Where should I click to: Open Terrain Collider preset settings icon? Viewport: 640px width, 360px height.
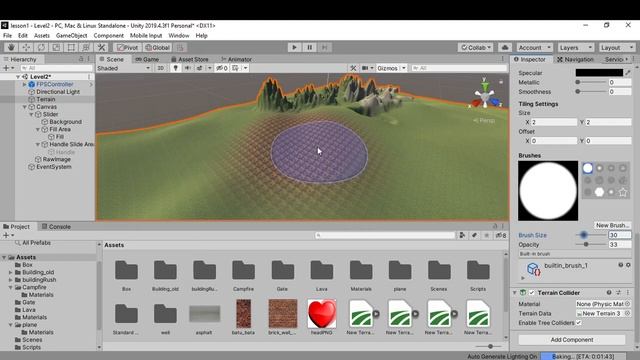coord(619,292)
